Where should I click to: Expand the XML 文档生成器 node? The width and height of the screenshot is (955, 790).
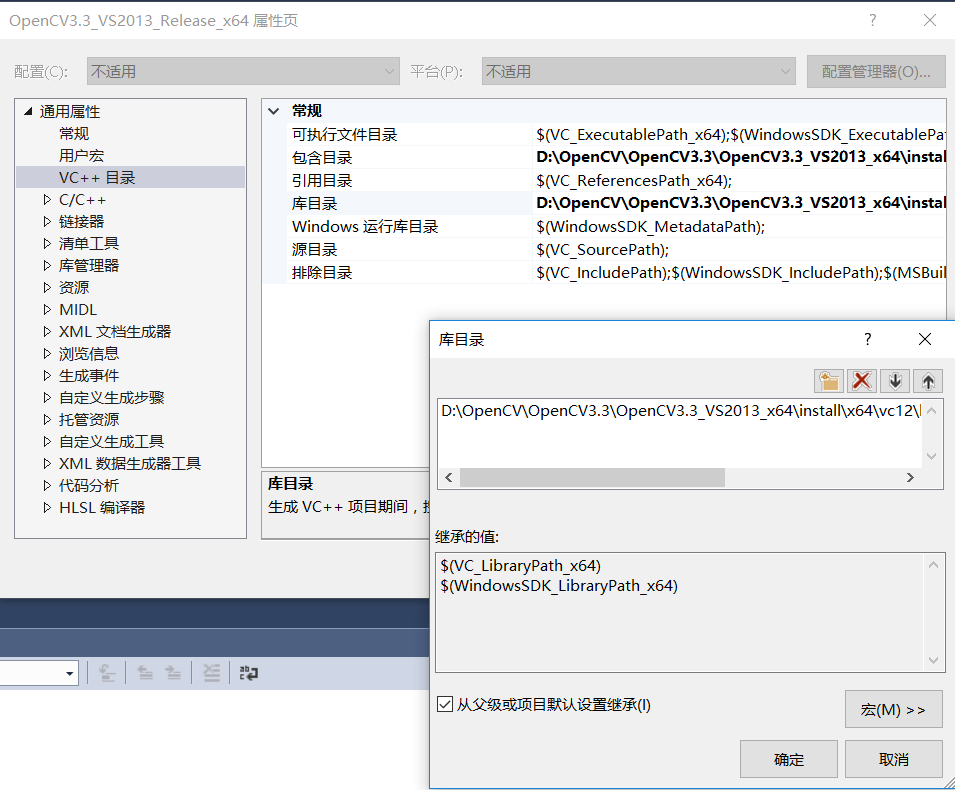(47, 331)
